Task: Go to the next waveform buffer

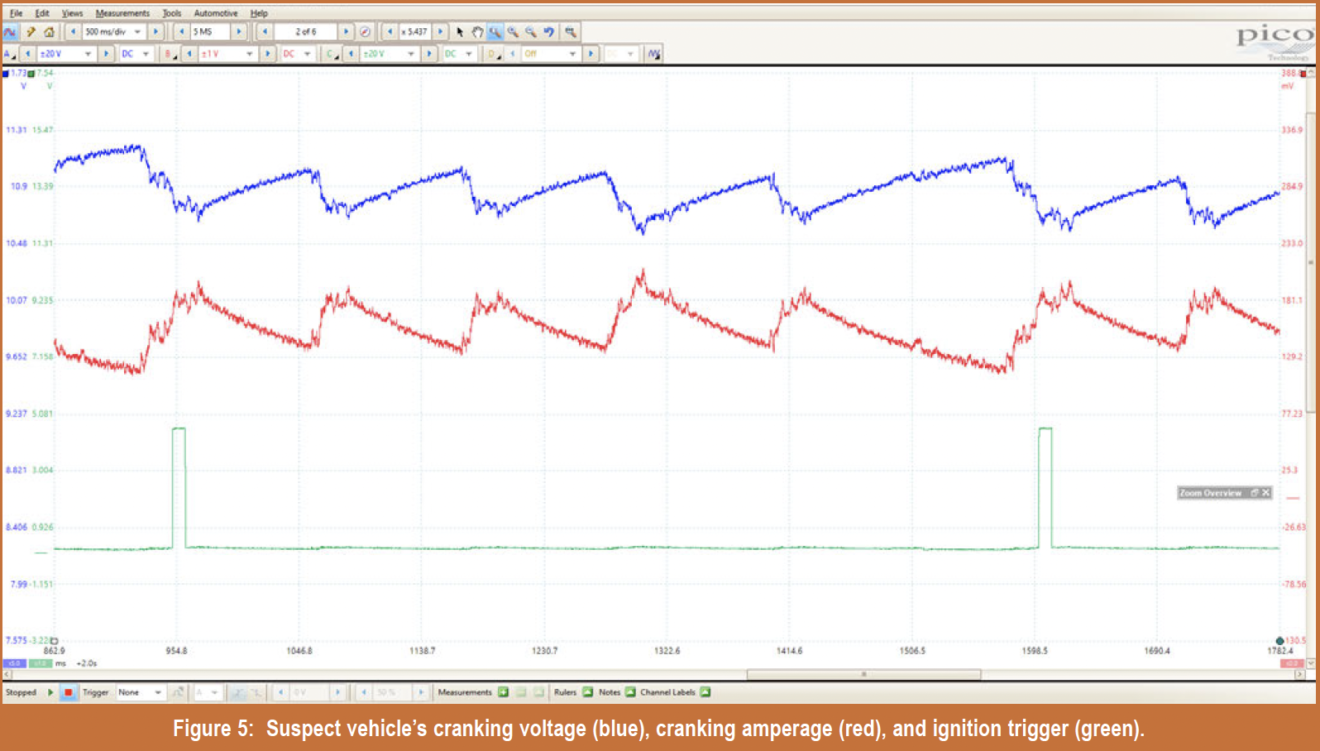Action: [x=345, y=32]
